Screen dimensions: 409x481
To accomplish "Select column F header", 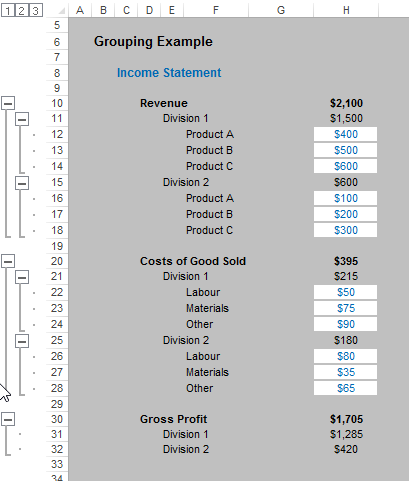I will tap(216, 10).
